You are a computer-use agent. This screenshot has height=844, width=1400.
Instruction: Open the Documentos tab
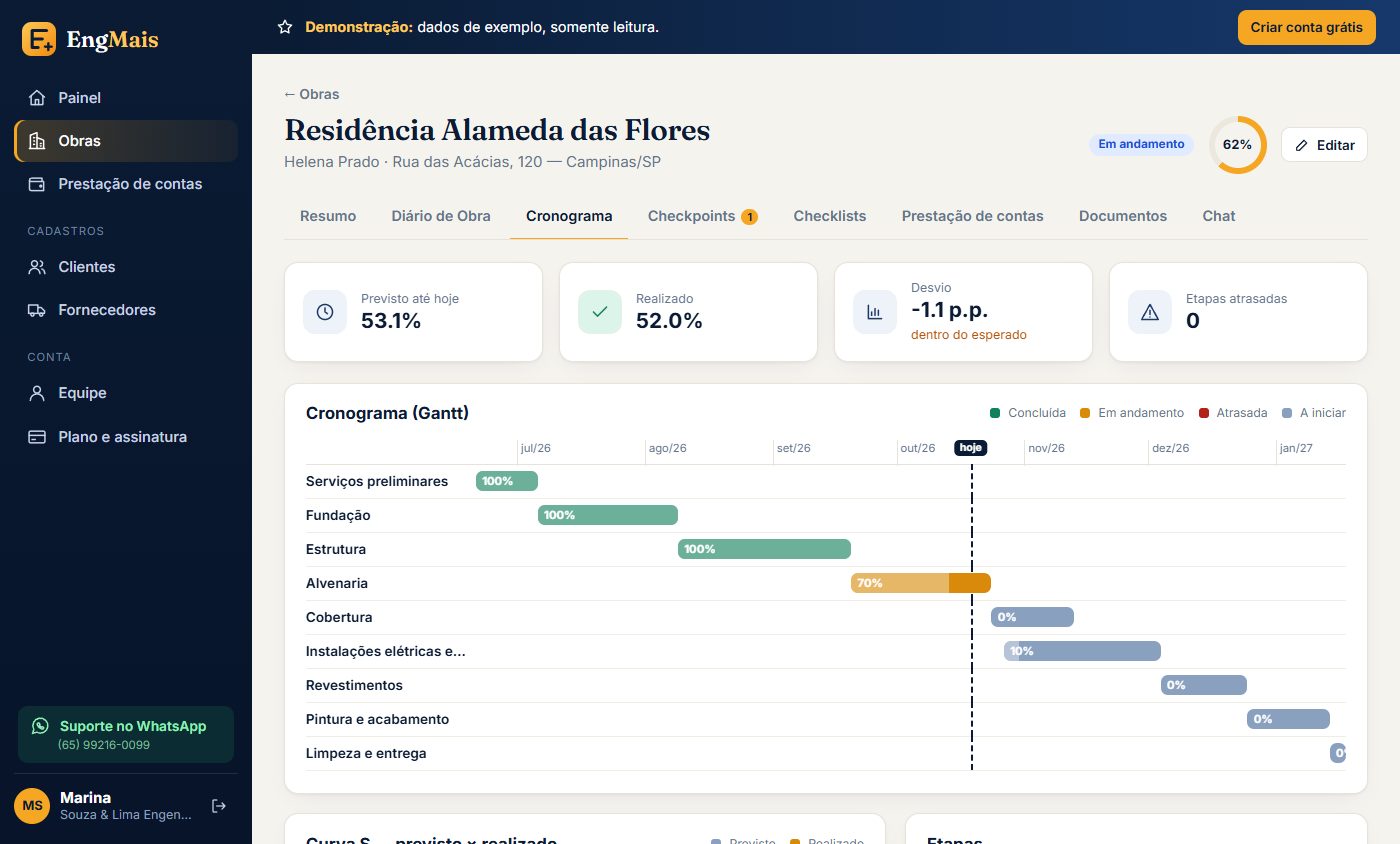(x=1123, y=216)
